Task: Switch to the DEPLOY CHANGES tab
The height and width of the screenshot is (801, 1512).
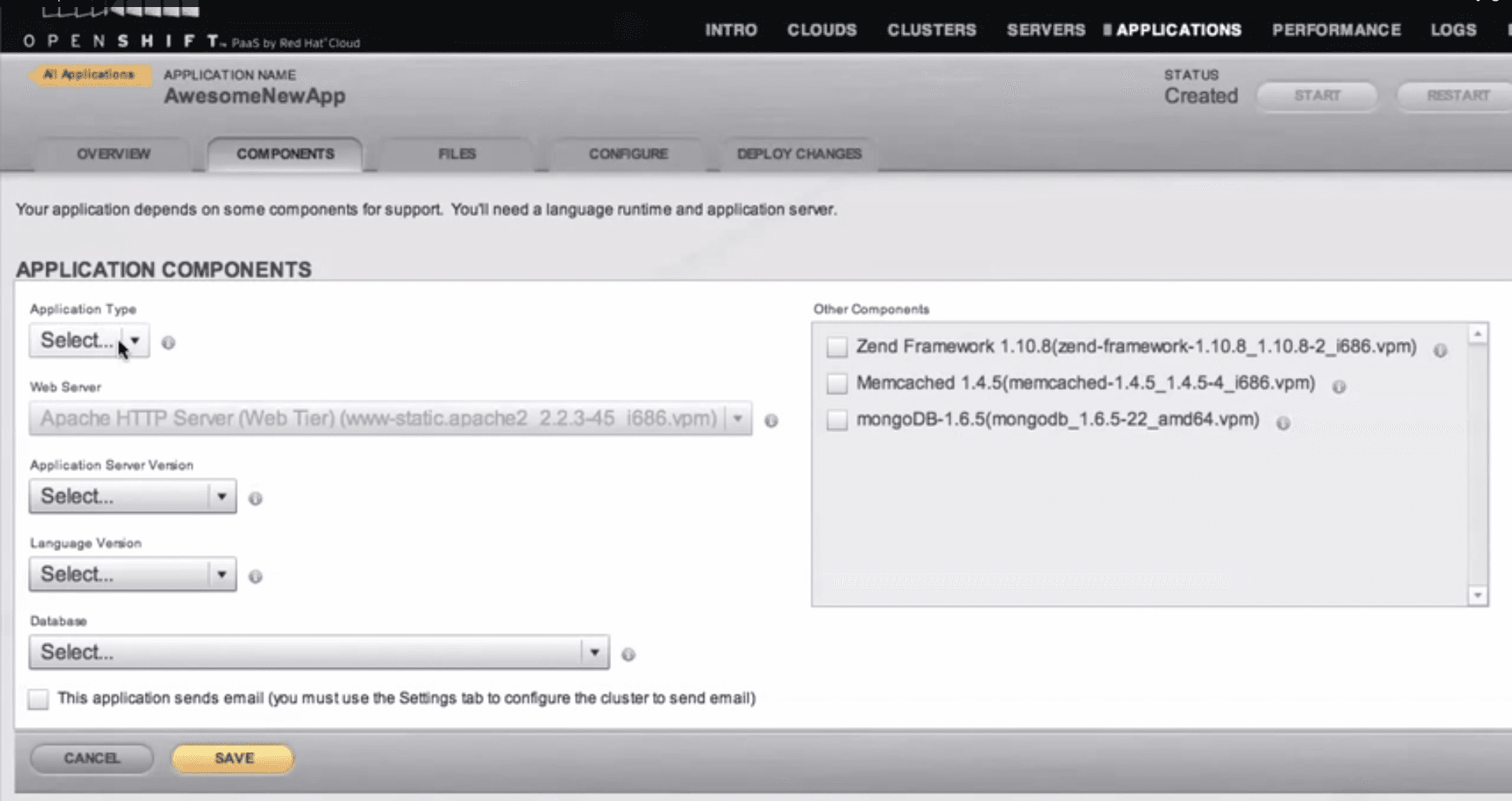Action: point(799,154)
